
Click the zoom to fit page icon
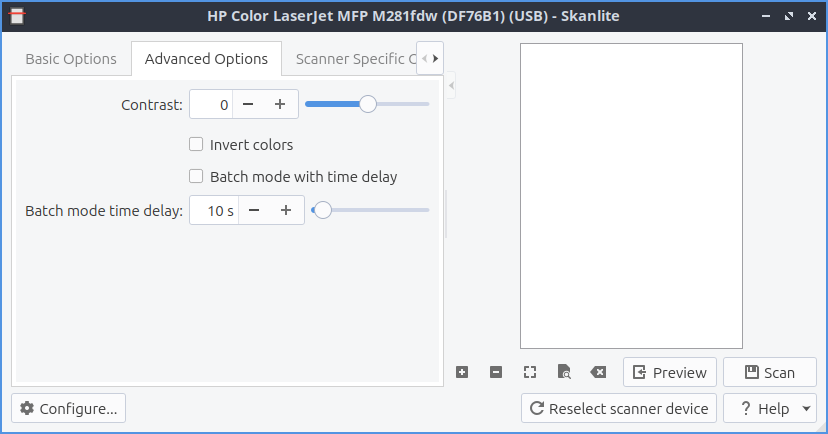[x=564, y=372]
